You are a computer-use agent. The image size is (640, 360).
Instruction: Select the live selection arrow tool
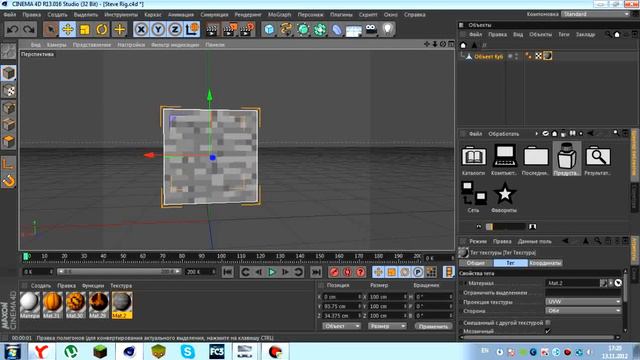(51, 29)
